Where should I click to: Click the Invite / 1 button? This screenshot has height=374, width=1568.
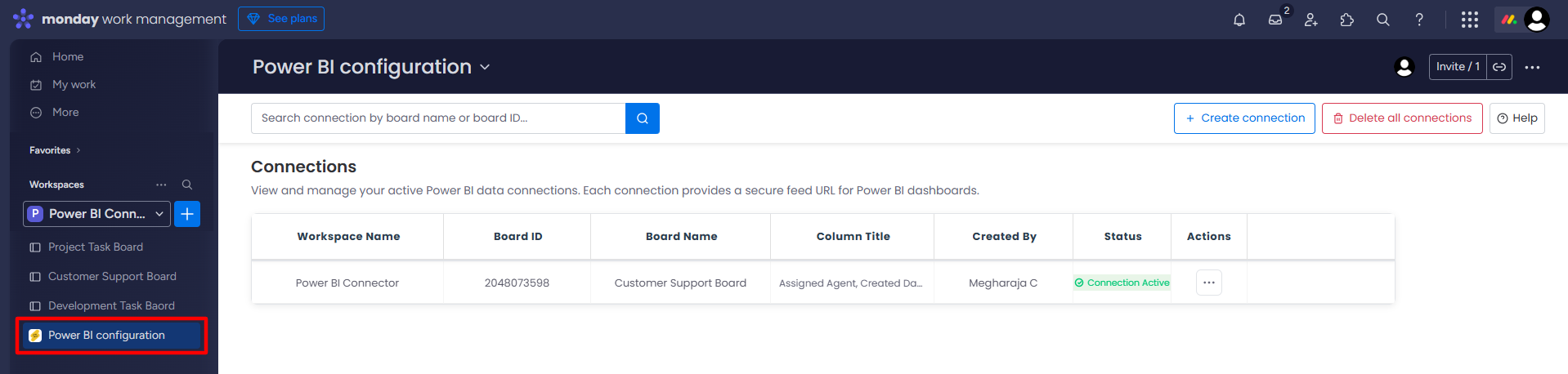click(1458, 67)
